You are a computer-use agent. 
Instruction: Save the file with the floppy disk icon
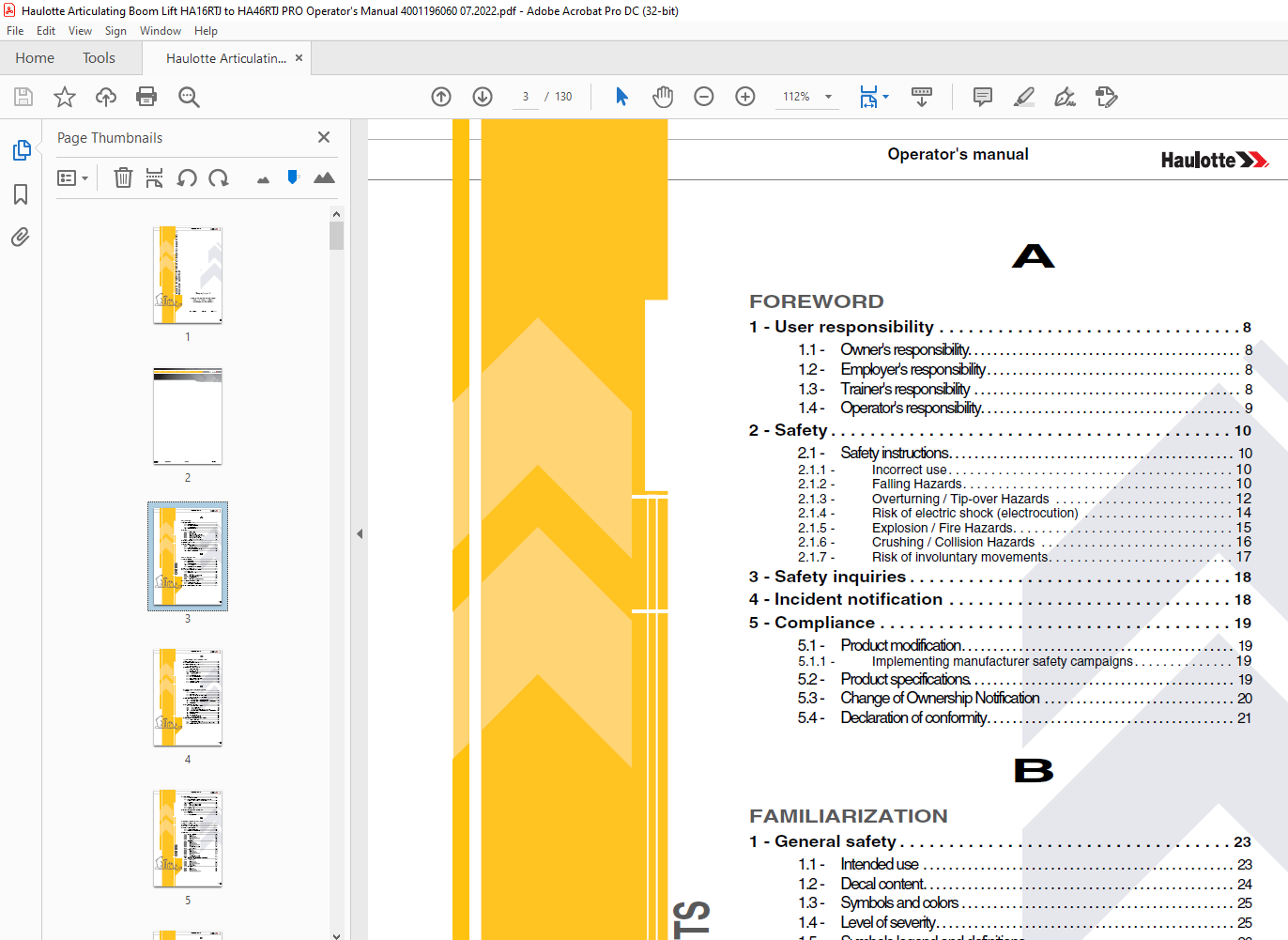point(23,97)
